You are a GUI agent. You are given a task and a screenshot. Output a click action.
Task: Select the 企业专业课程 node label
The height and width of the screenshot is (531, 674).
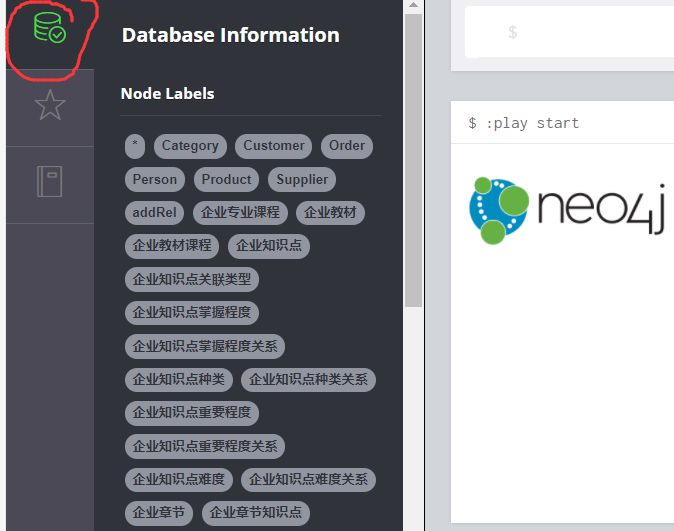[x=240, y=213]
